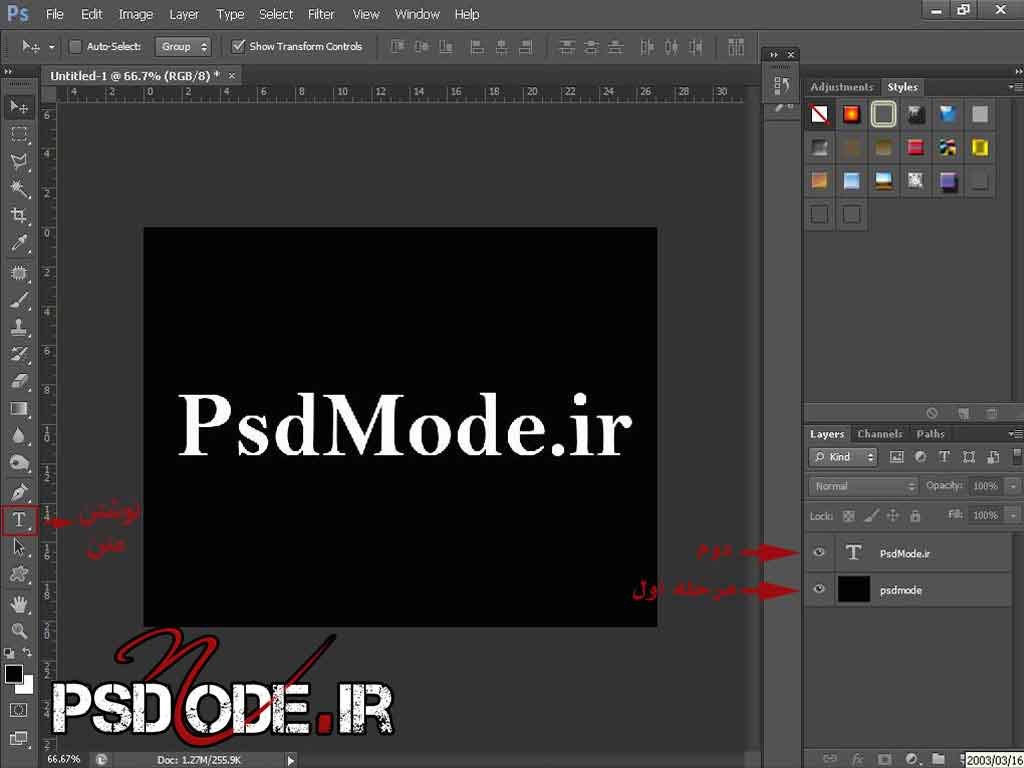Close the Untitled-1 document tab
1024x768 pixels.
coord(231,76)
